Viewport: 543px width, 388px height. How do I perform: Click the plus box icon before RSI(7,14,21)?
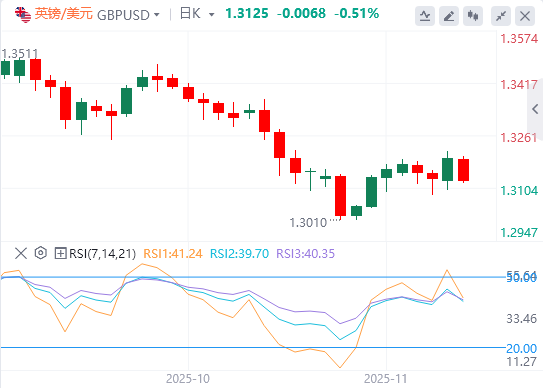click(61, 254)
